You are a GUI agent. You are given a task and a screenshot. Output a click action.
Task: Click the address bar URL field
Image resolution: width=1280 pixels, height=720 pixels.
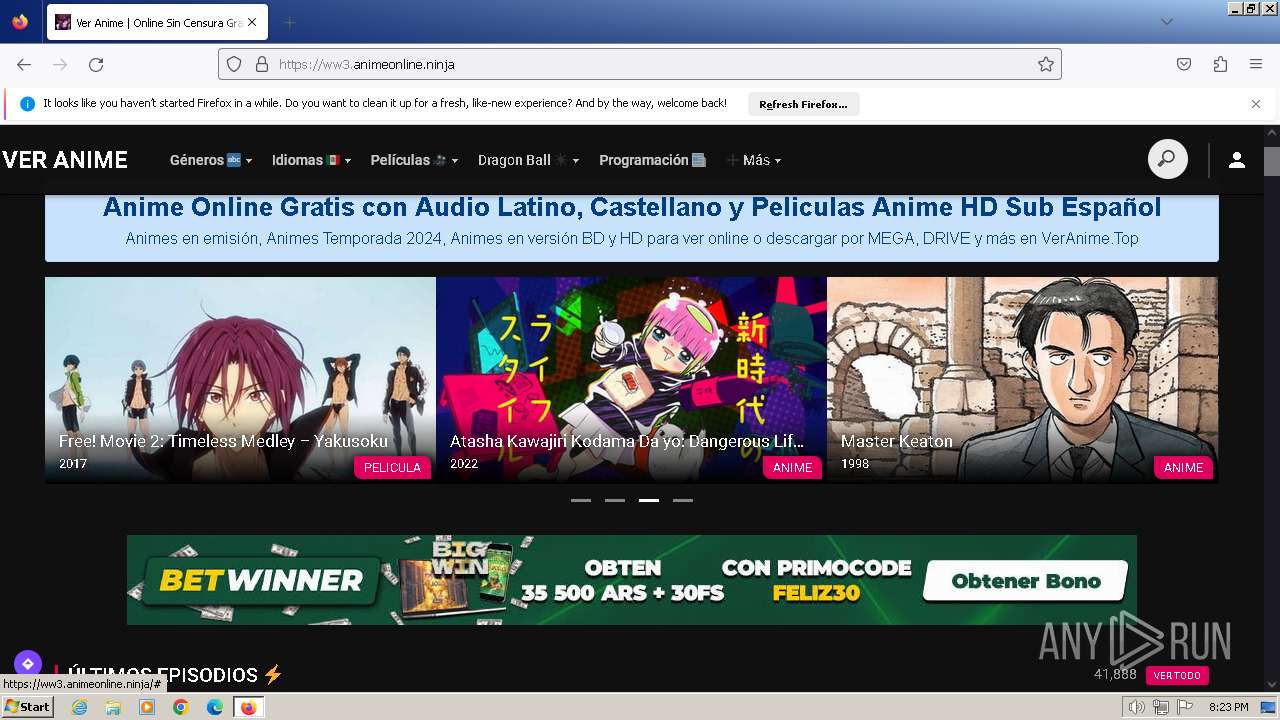pos(640,64)
